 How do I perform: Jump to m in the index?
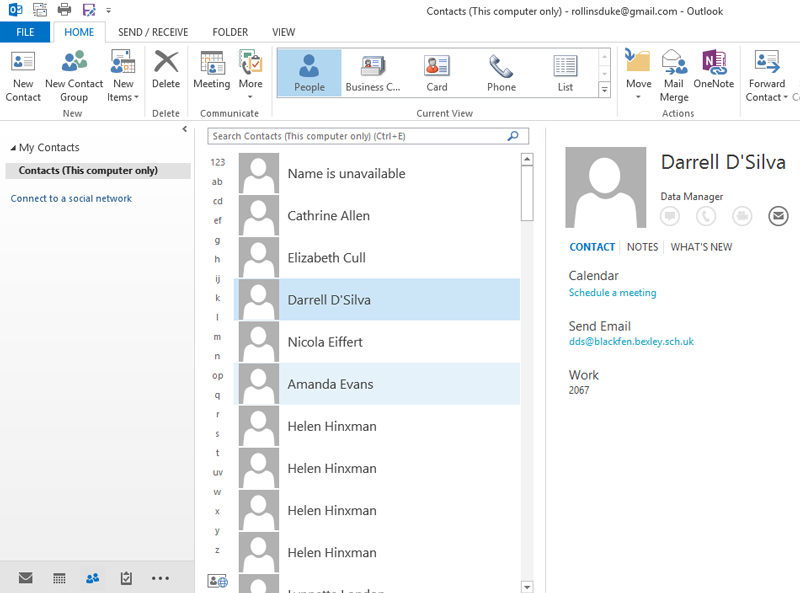click(217, 337)
